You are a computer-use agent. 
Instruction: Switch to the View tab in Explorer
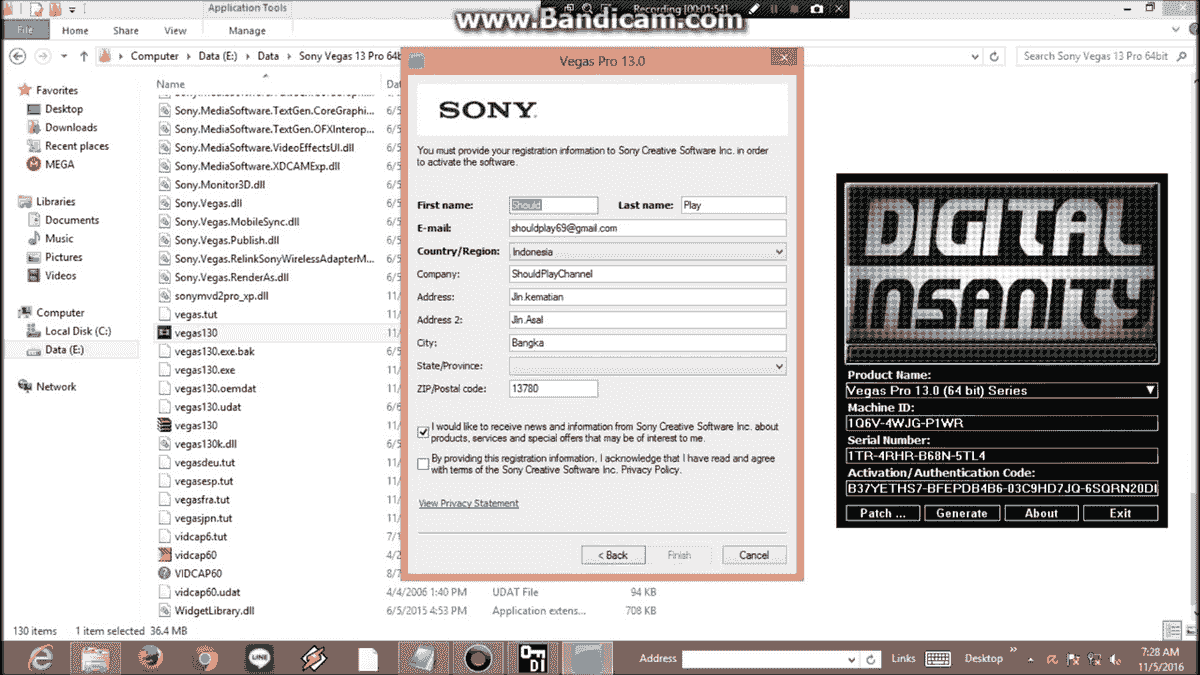(x=175, y=30)
